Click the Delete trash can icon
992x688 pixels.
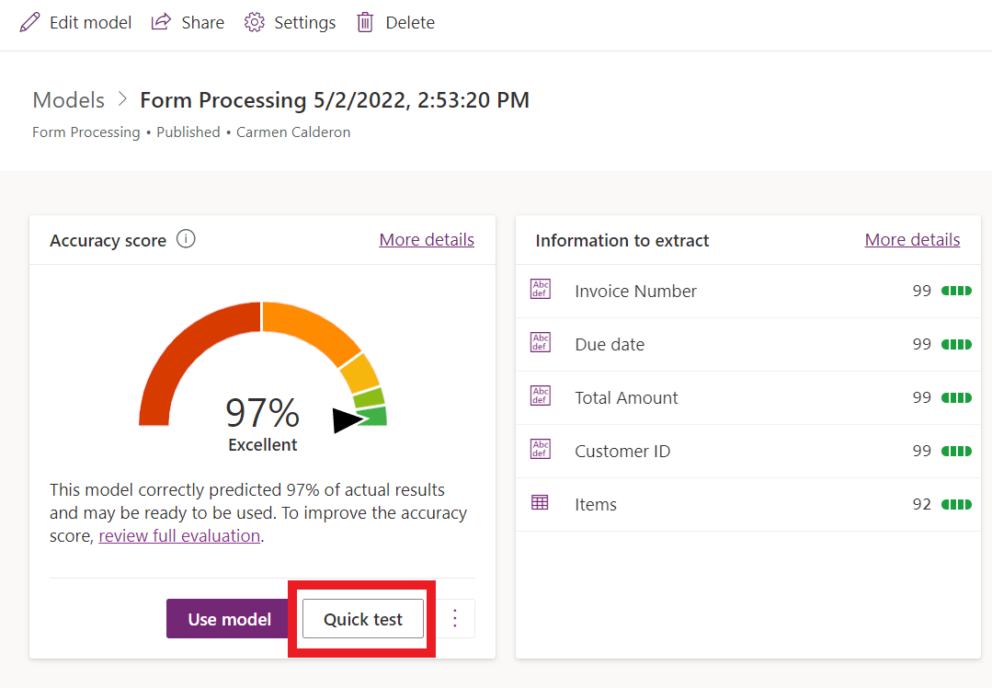click(x=365, y=22)
